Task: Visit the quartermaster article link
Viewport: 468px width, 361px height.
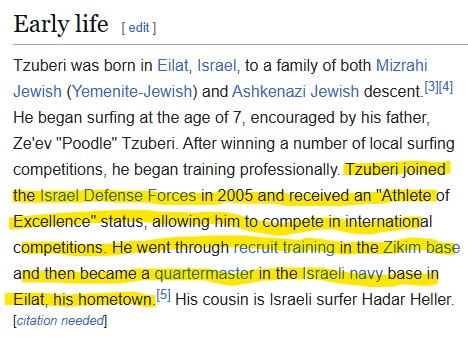Action: [x=204, y=274]
